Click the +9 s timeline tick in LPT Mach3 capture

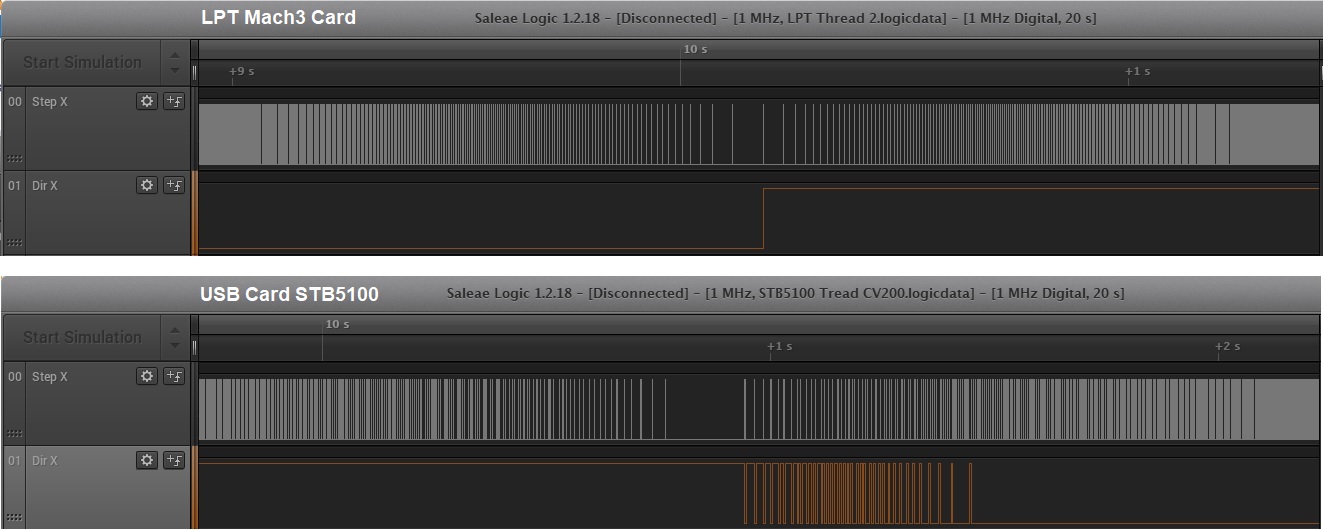[241, 72]
